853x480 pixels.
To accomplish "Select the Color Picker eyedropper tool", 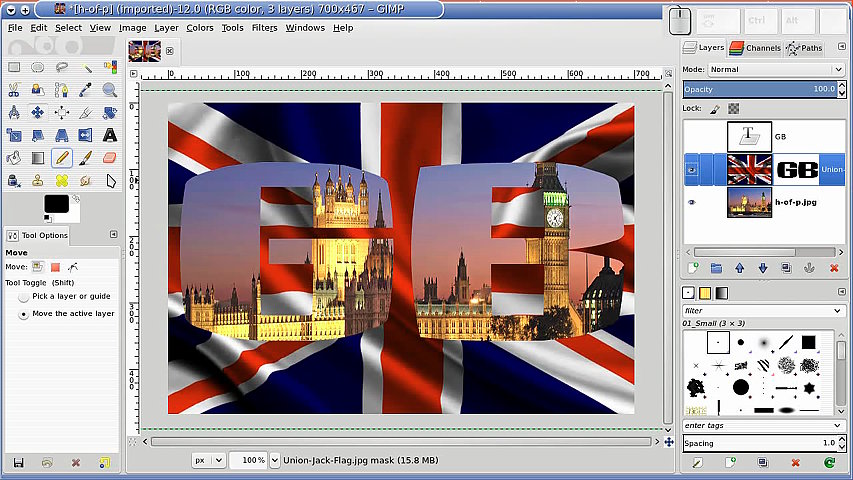I will pyautogui.click(x=86, y=90).
